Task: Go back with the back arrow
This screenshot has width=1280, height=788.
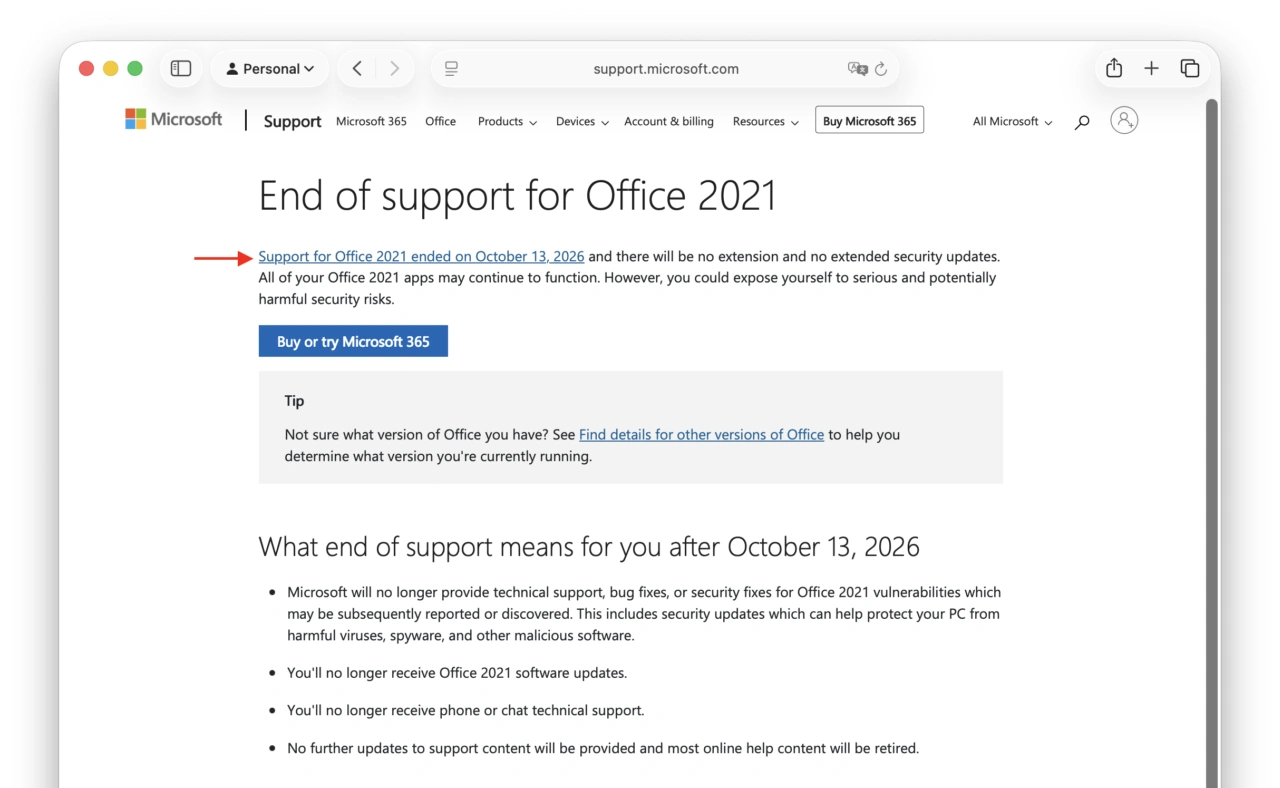Action: 357,69
